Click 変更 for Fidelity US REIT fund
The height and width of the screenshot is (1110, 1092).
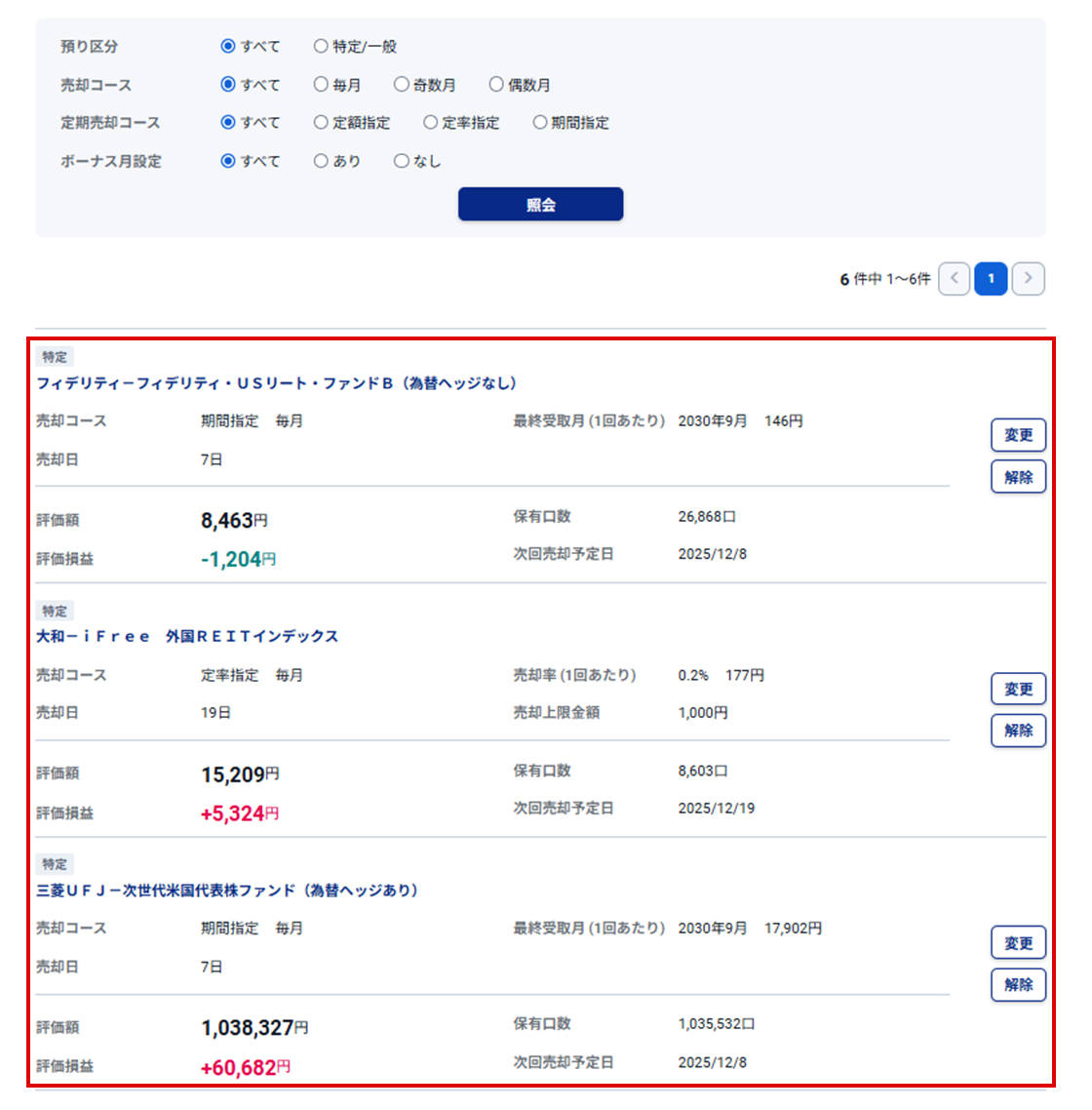1018,435
